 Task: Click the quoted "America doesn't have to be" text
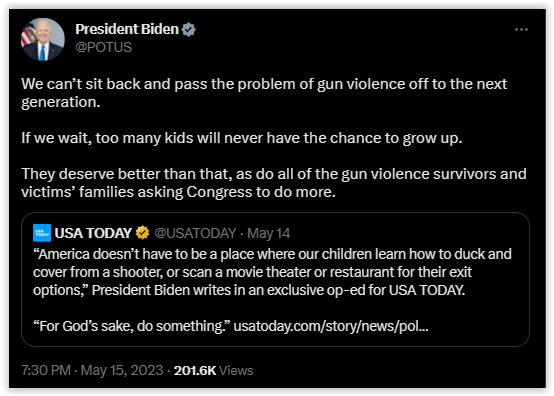pyautogui.click(x=272, y=272)
